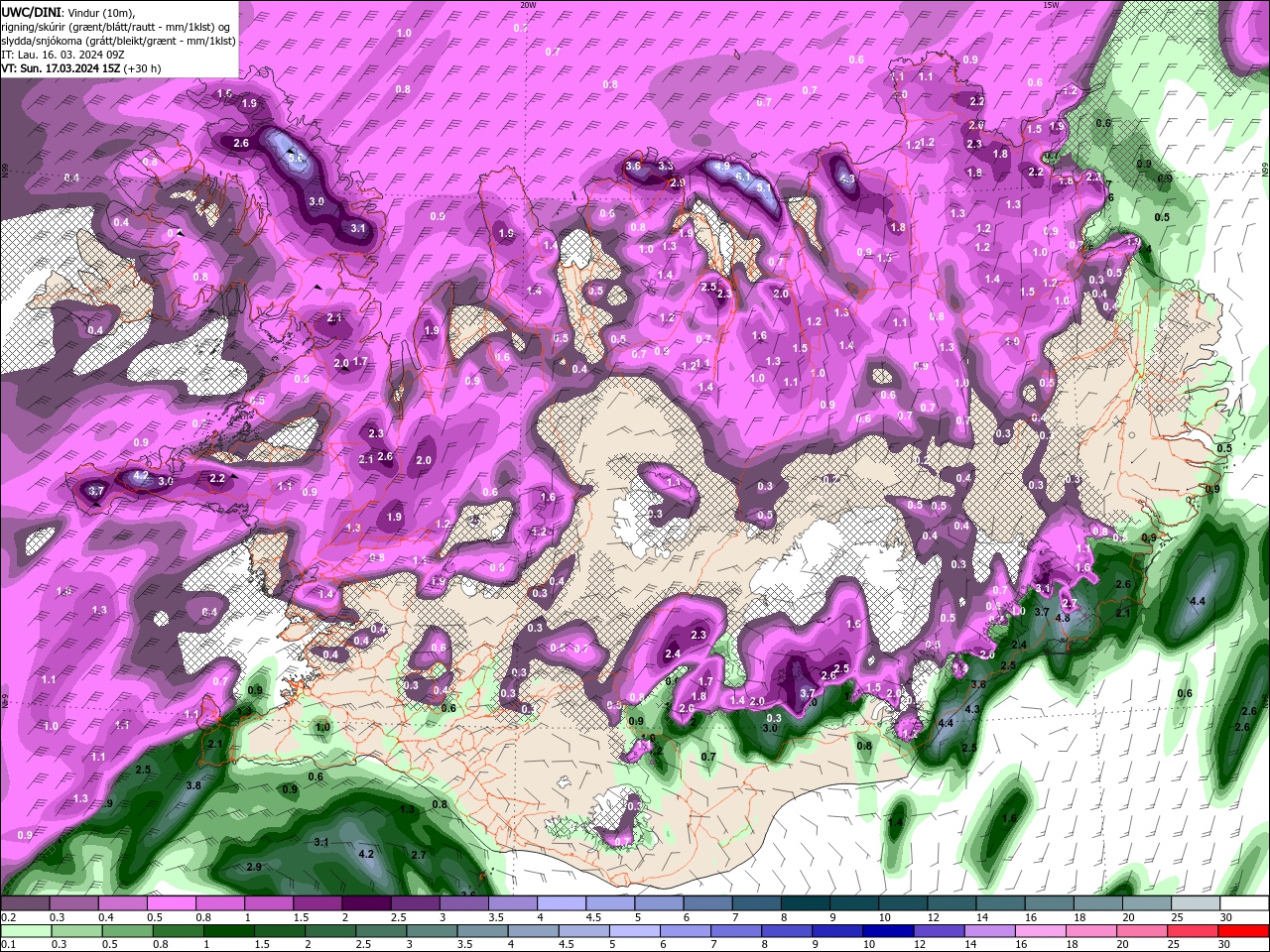
Task: Click the '3.5' label on the upper color scale
Action: click(495, 917)
